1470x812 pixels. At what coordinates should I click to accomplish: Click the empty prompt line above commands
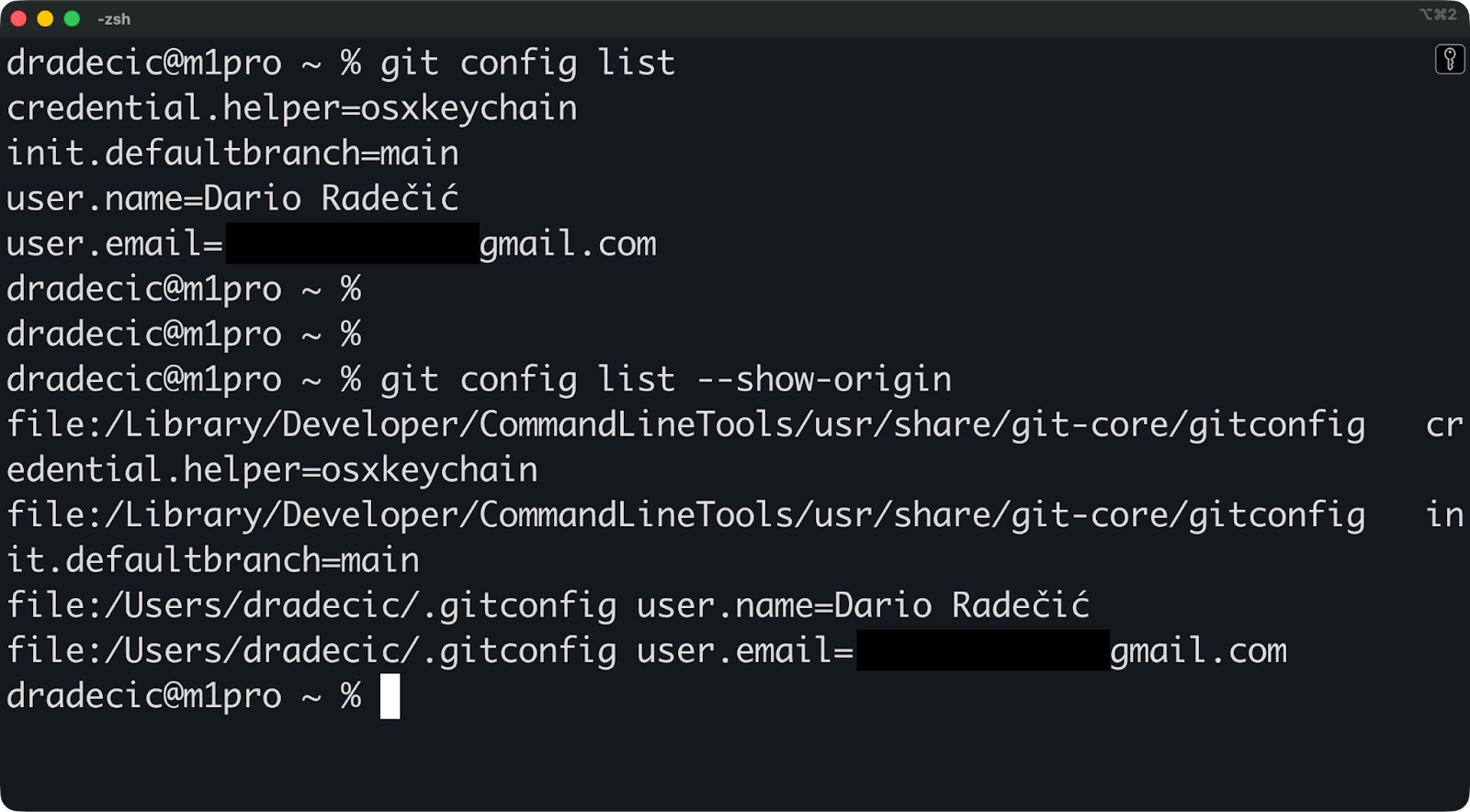coord(184,333)
